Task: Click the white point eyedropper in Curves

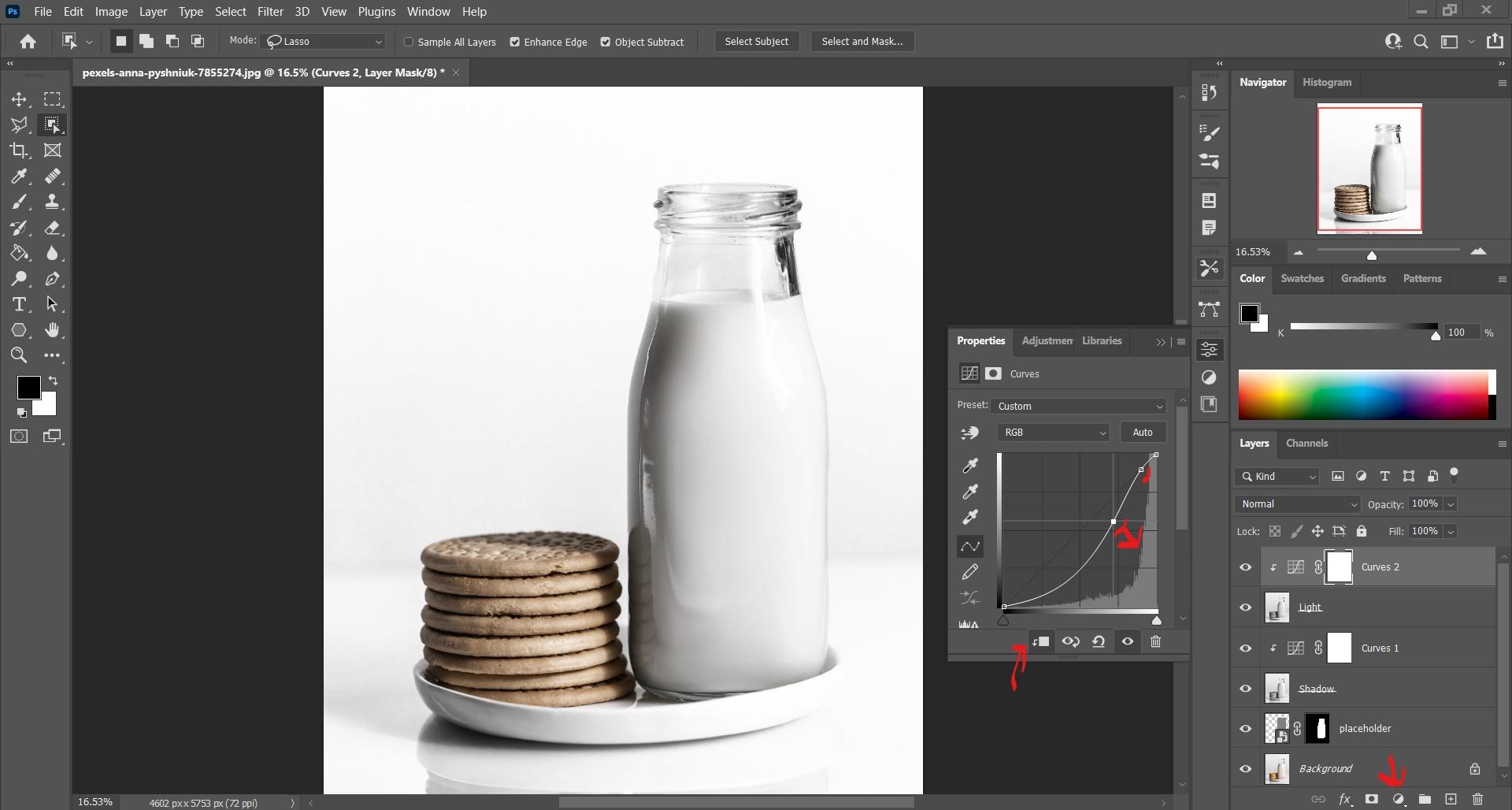Action: (x=970, y=518)
